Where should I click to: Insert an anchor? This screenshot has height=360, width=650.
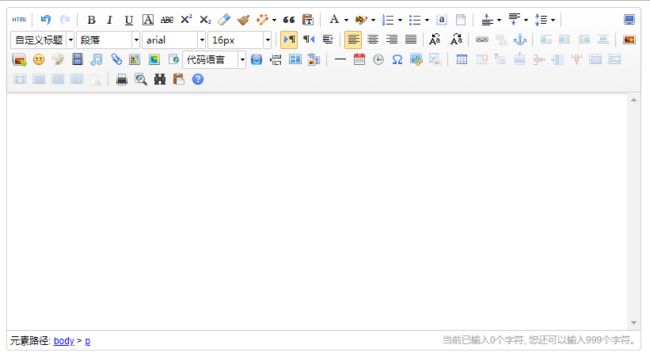tap(520, 40)
